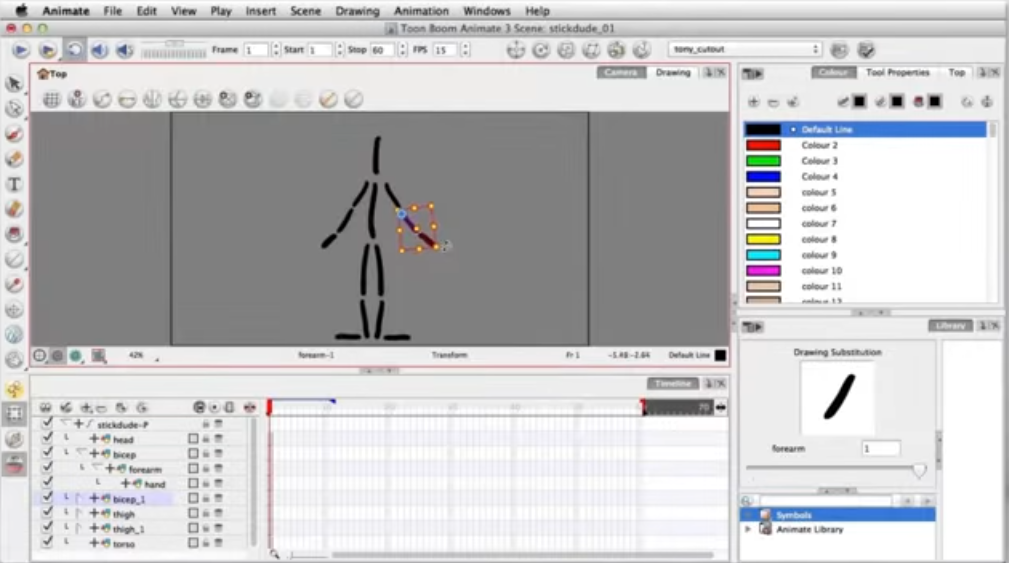Select the Transform tool in left toolbar

[14, 414]
